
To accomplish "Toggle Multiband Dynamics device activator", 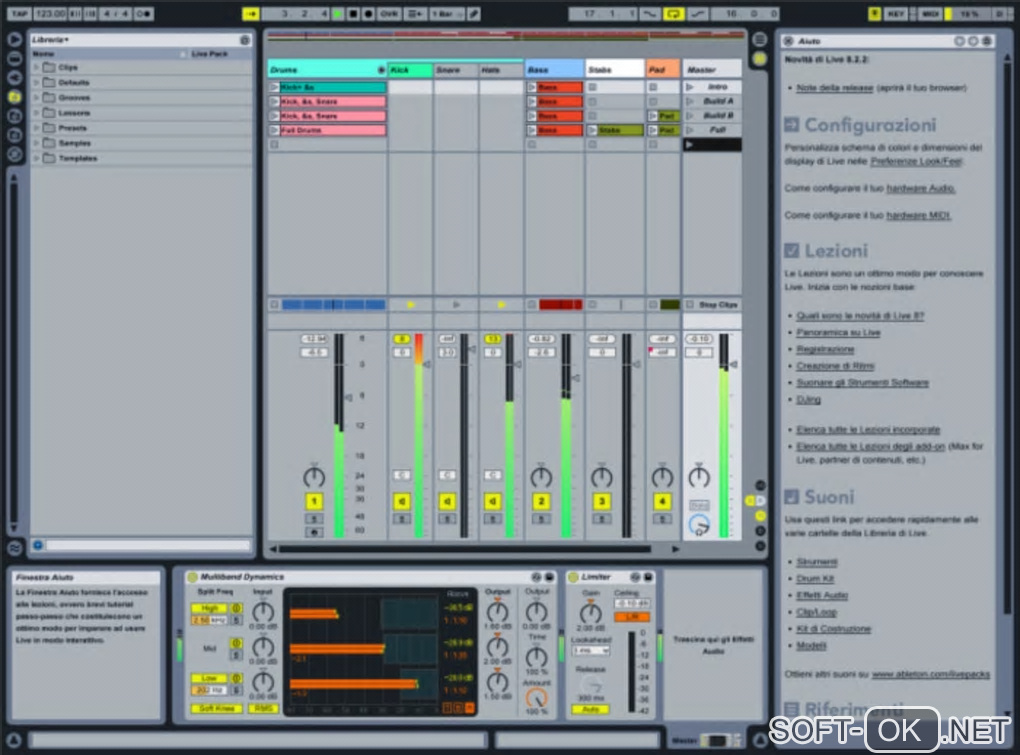I will coord(192,577).
